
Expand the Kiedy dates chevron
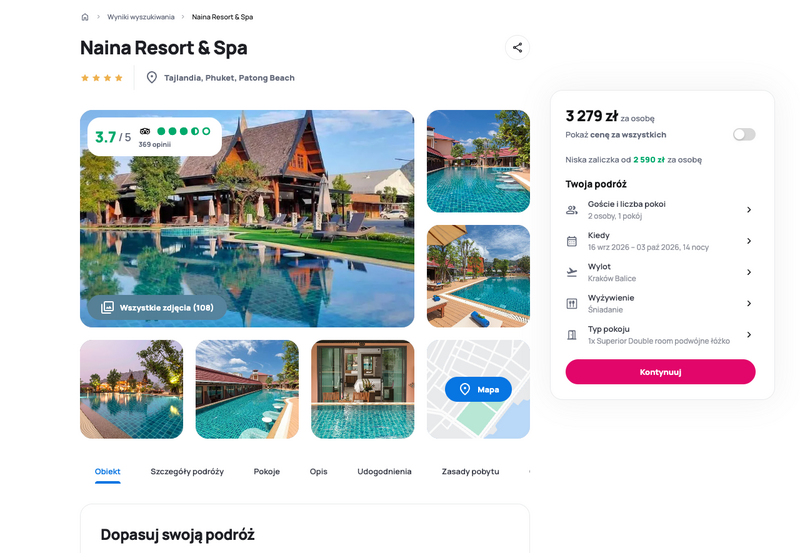pyautogui.click(x=749, y=241)
